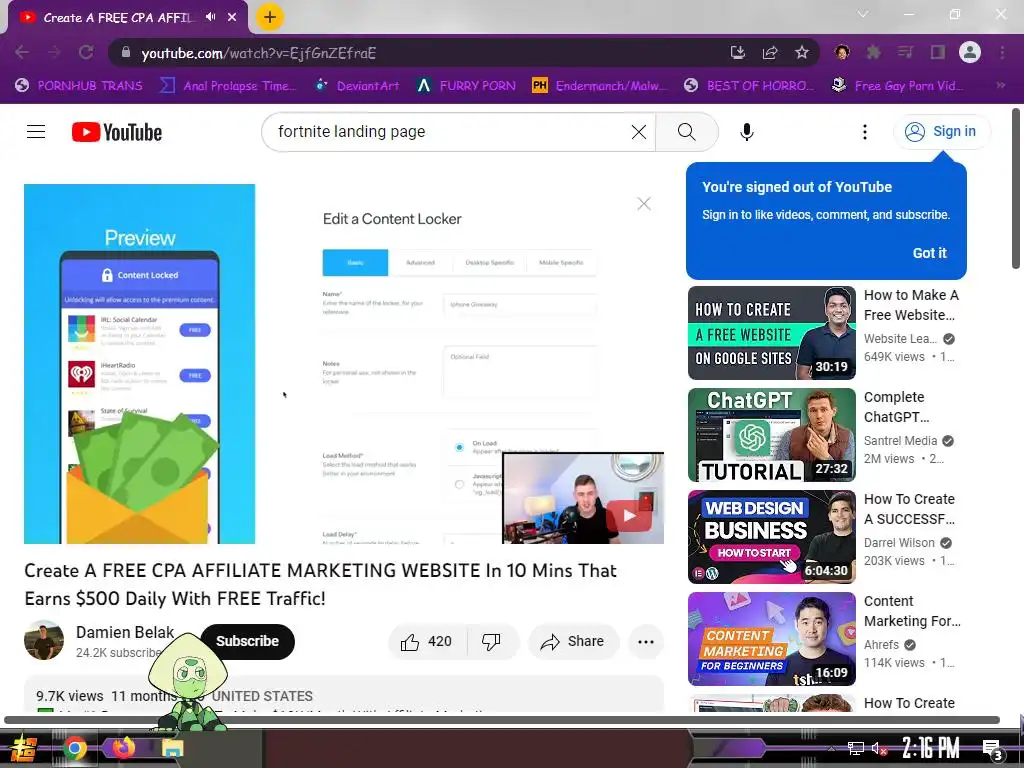
Task: Expand the video description box
Action: pyautogui.click(x=344, y=695)
